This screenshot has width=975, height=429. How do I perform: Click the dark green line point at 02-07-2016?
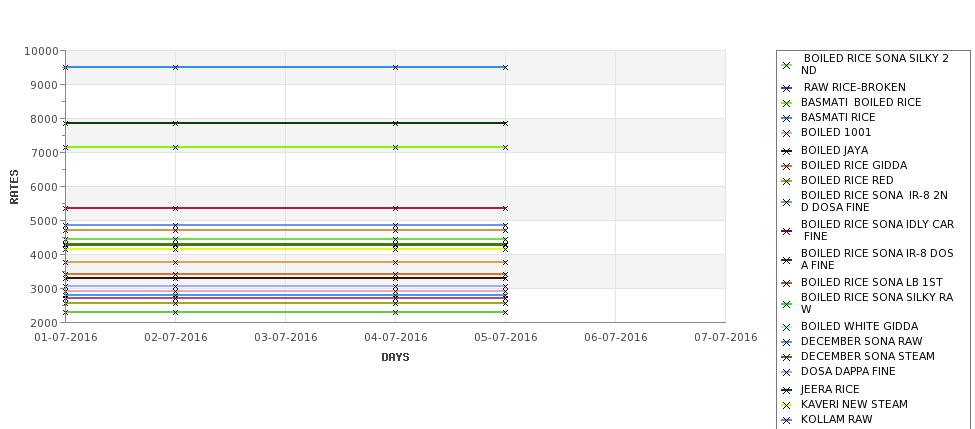175,123
